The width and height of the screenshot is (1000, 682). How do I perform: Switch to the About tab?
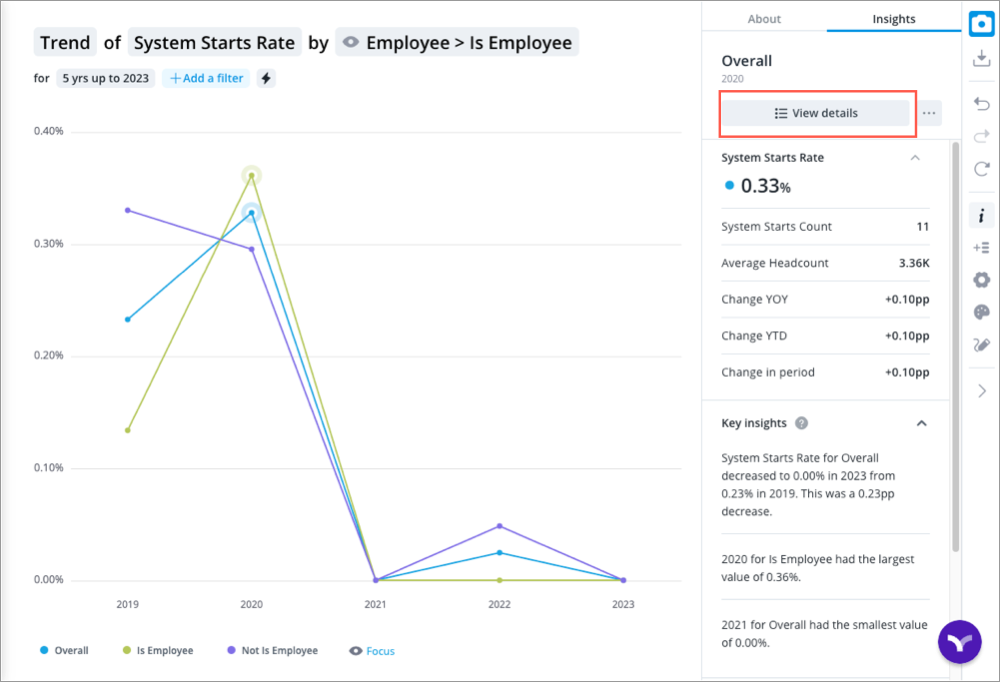[764, 19]
